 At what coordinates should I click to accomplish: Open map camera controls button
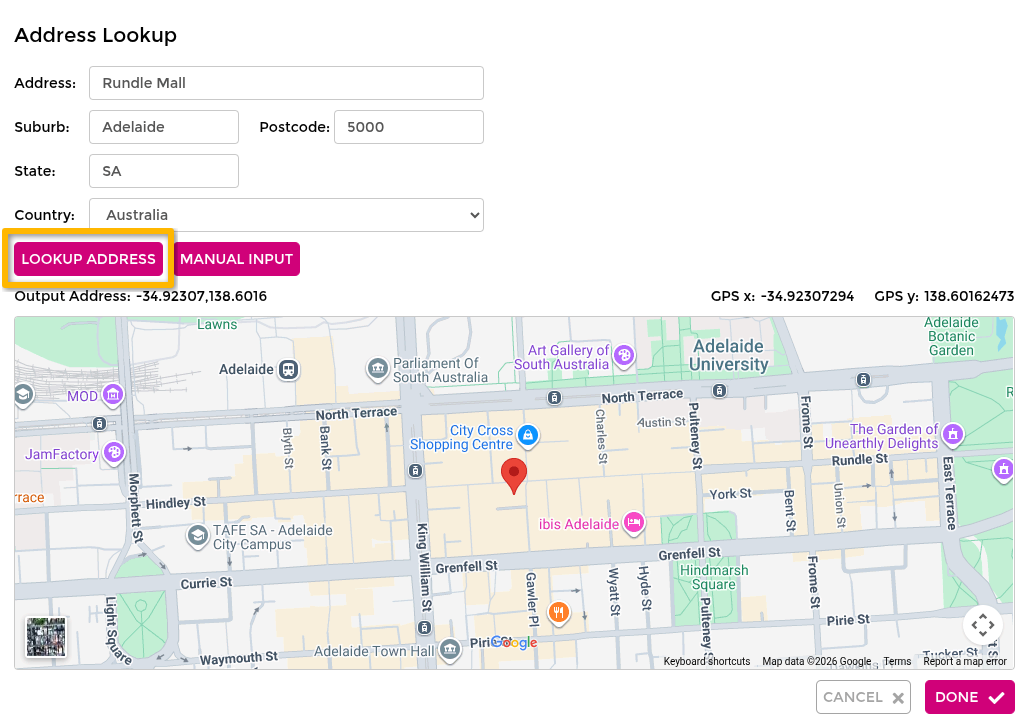pos(982,624)
